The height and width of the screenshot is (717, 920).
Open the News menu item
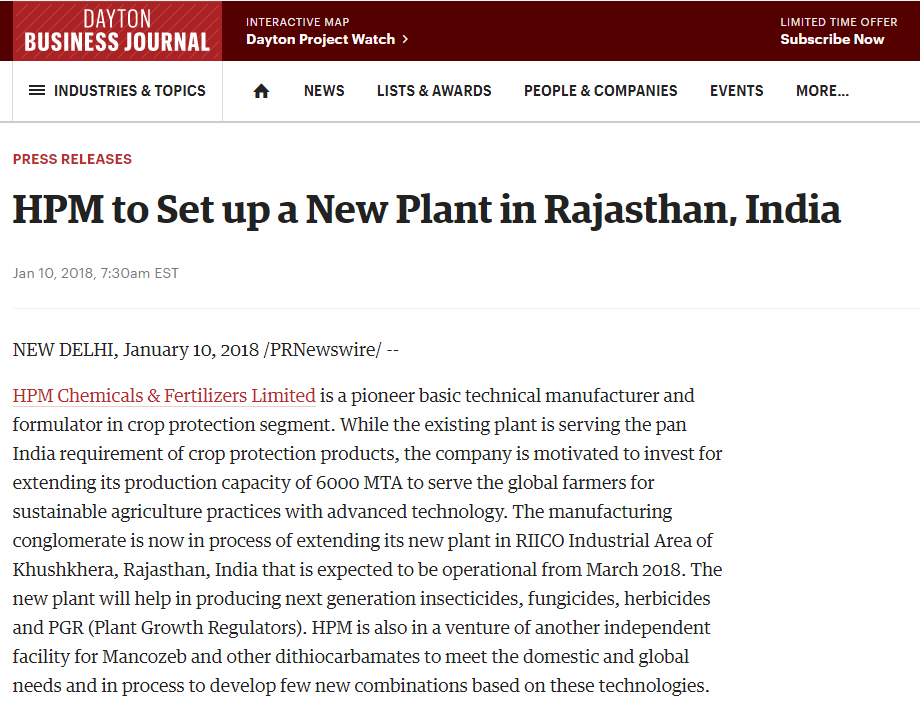click(324, 91)
